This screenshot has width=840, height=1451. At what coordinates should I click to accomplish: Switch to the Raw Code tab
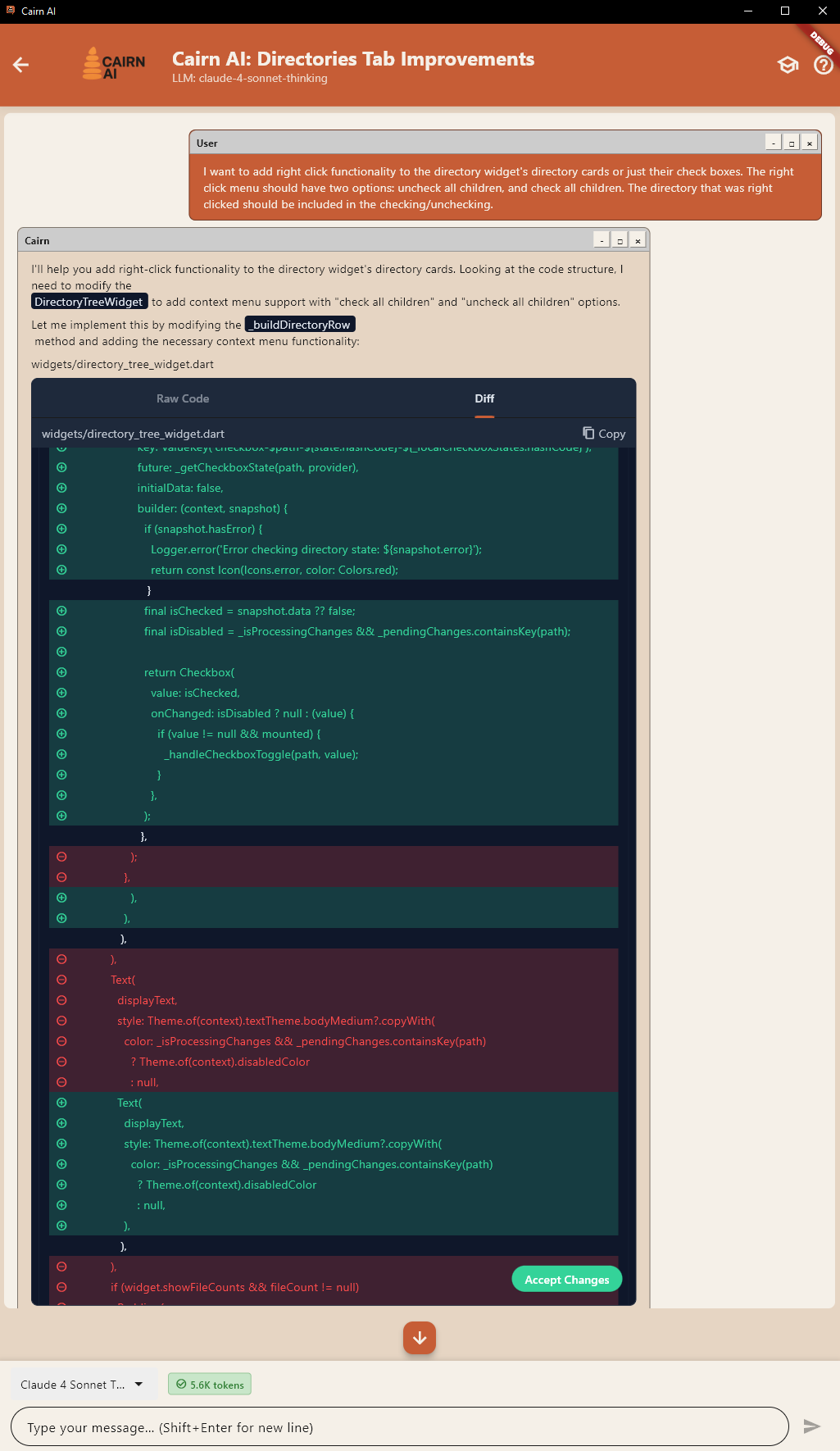click(183, 398)
